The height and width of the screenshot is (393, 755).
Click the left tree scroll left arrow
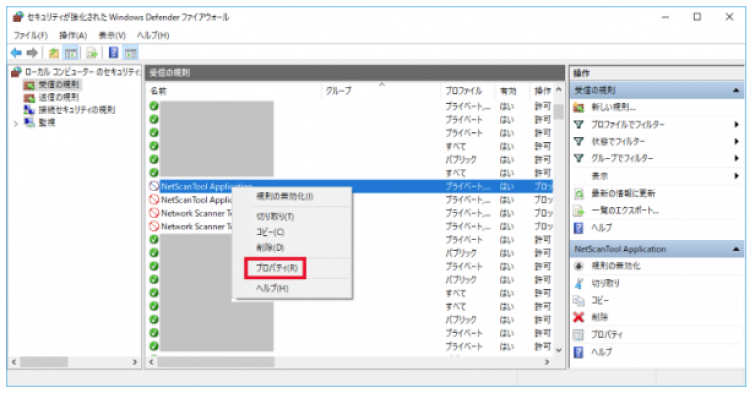(14, 362)
